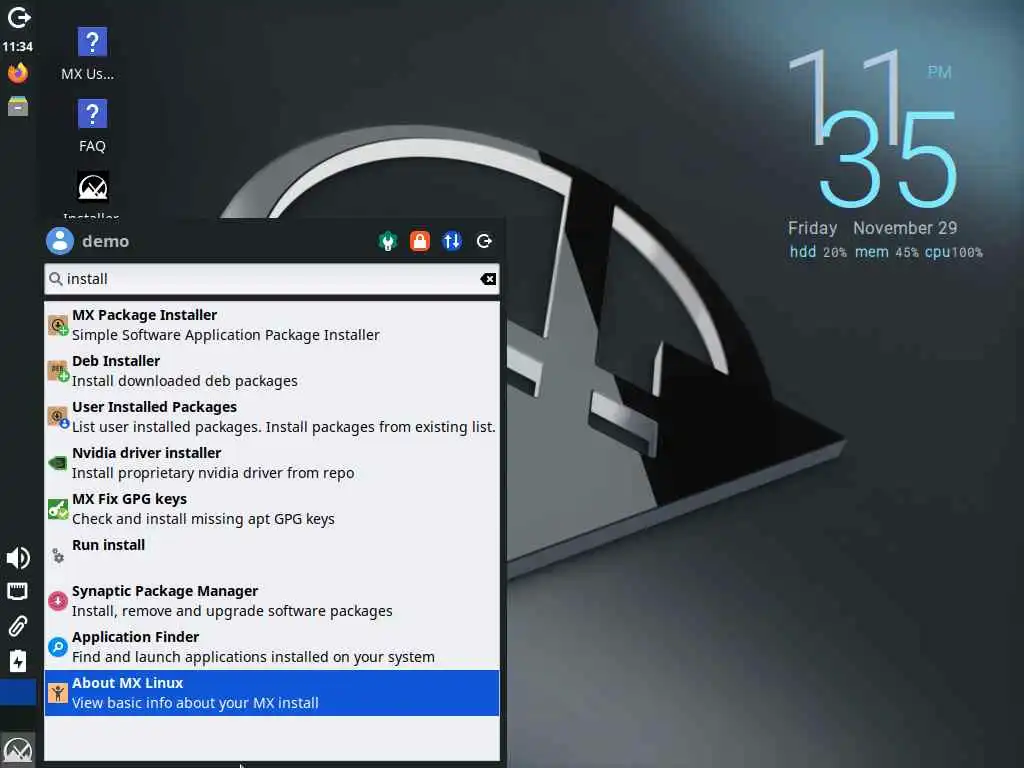
Task: Click the paperclip clipboard icon
Action: click(18, 626)
